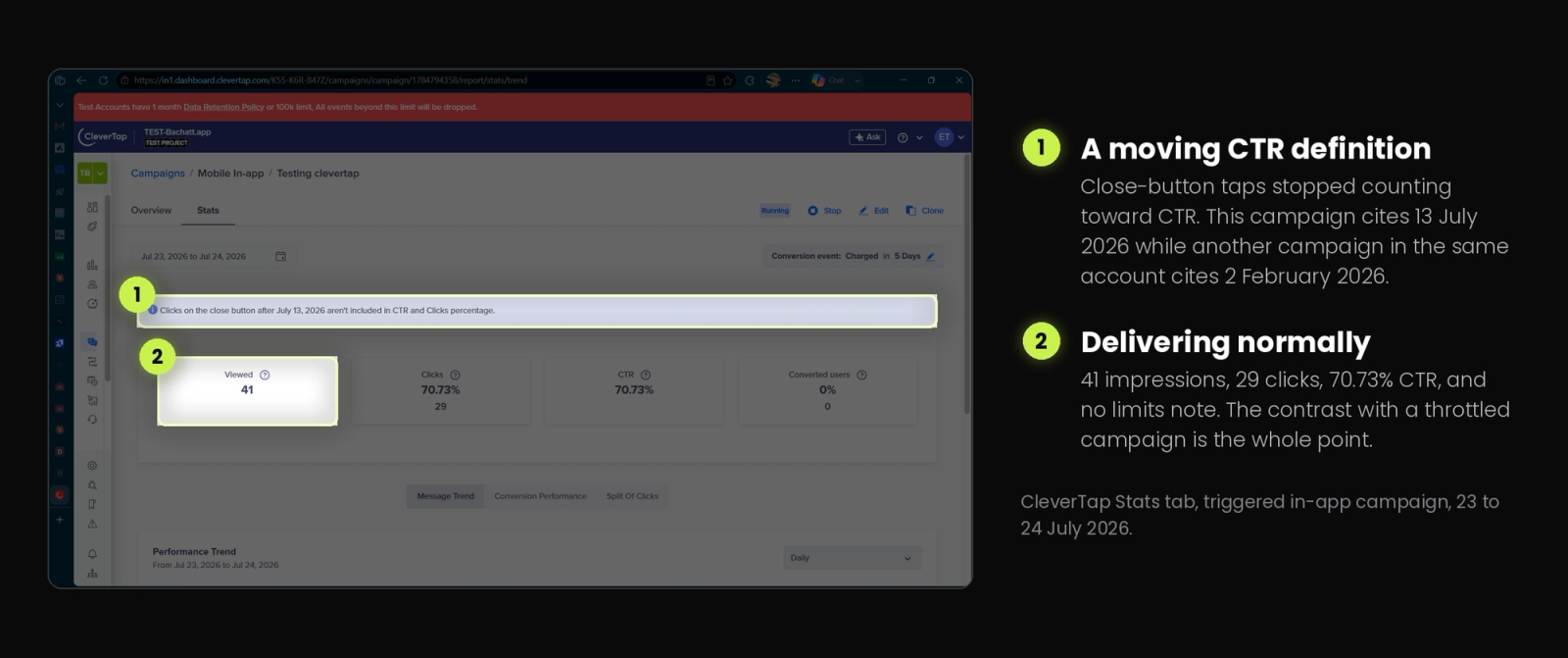Switch to Conversion Performance tab

540,496
